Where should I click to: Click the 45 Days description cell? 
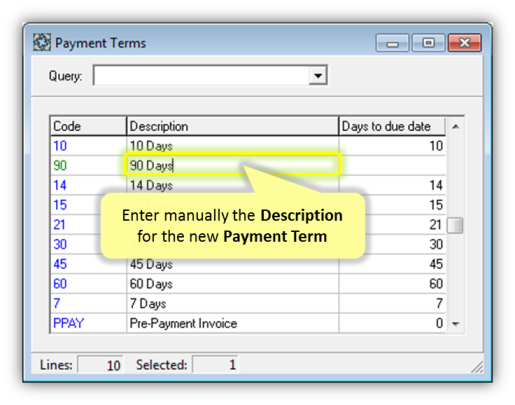click(232, 264)
